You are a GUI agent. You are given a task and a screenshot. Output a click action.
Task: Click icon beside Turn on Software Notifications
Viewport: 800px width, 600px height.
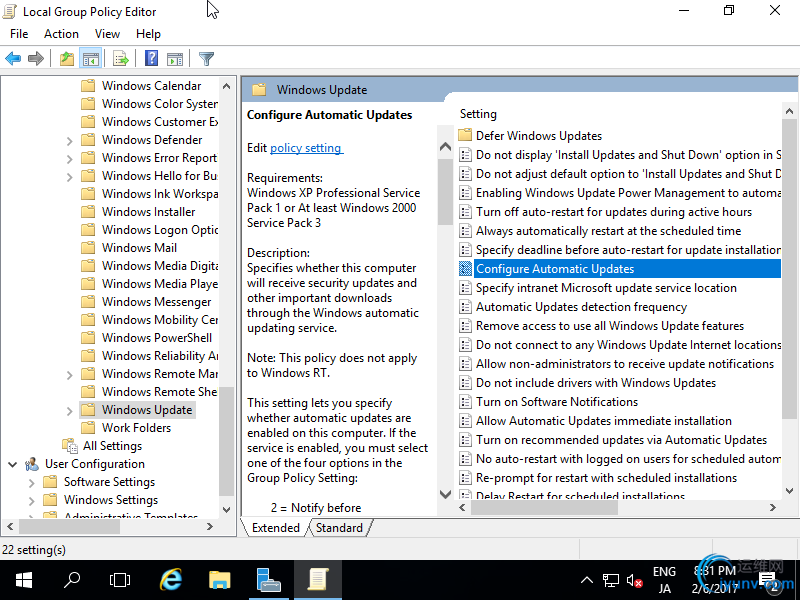[465, 402]
